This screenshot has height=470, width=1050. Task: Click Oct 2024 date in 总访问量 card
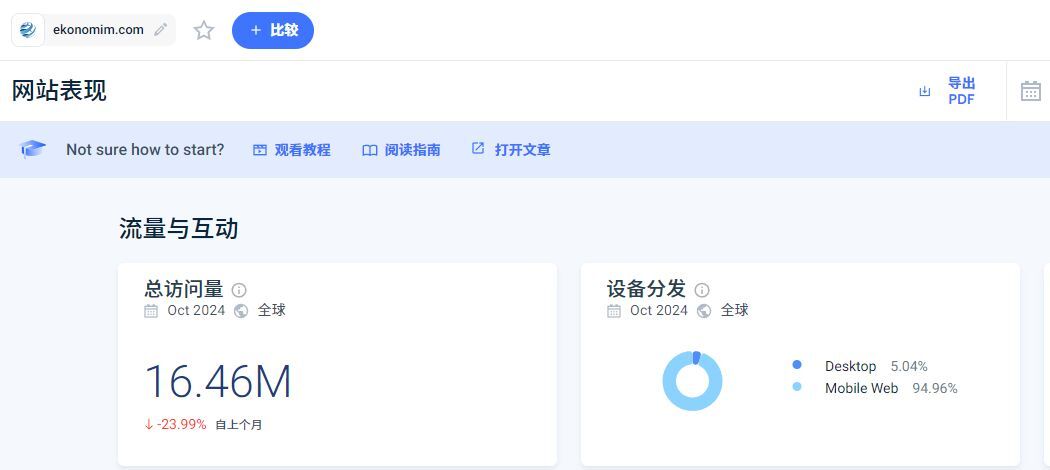coord(196,310)
